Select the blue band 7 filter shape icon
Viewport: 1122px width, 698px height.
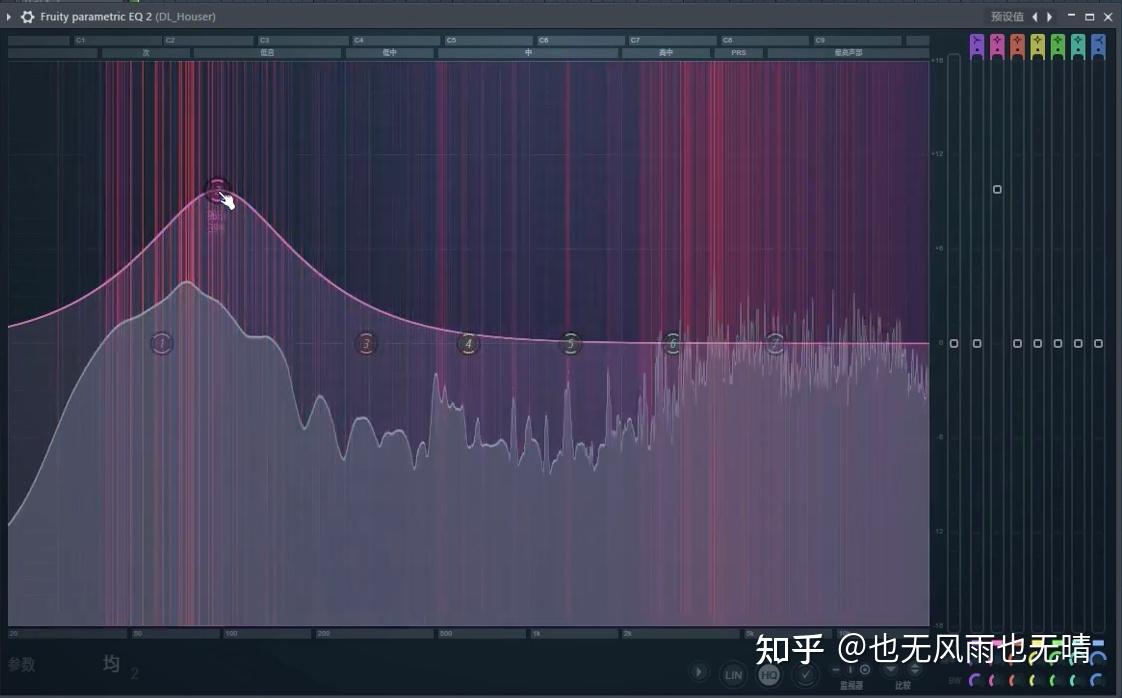1097,45
